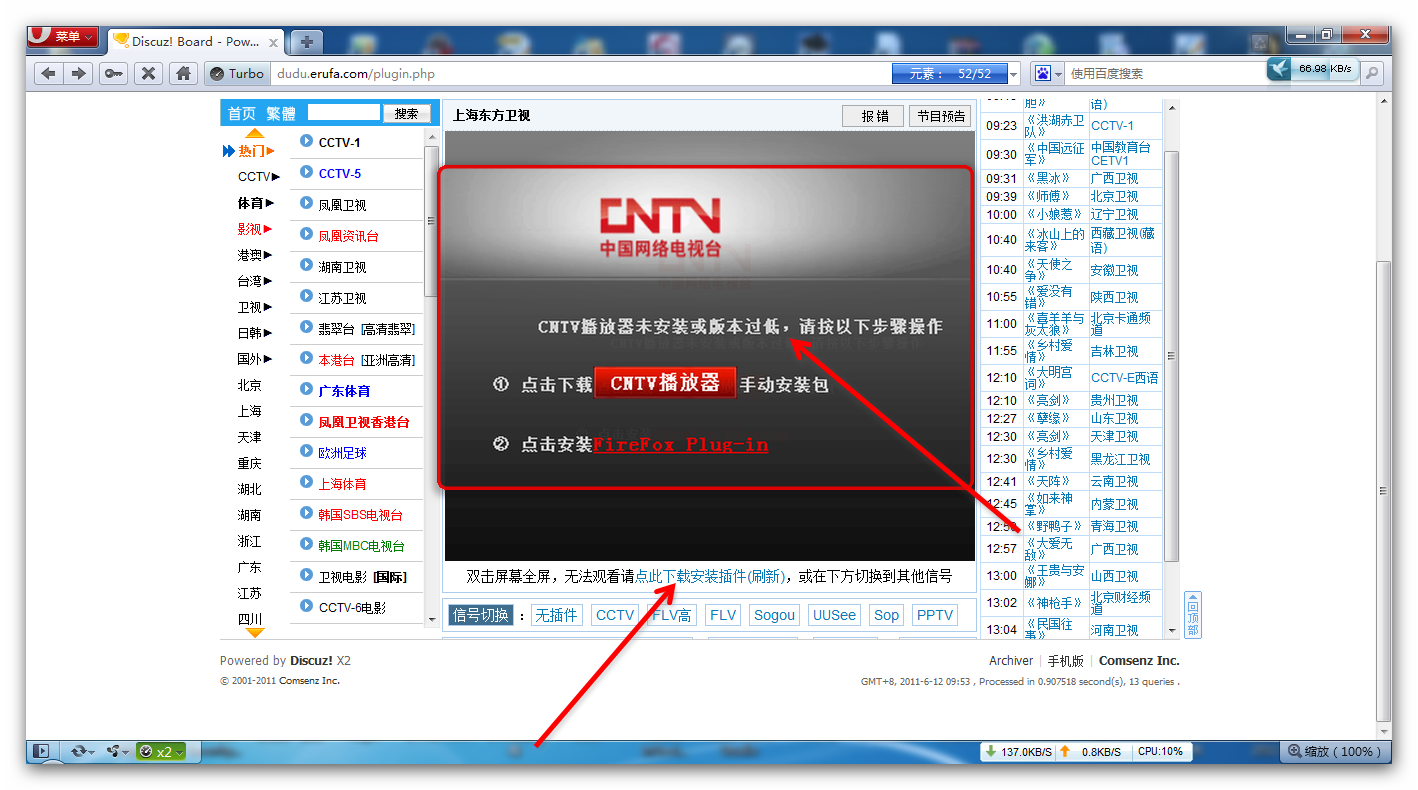Select the 体育 category
Screen dimensions: 1418x790
[x=255, y=203]
